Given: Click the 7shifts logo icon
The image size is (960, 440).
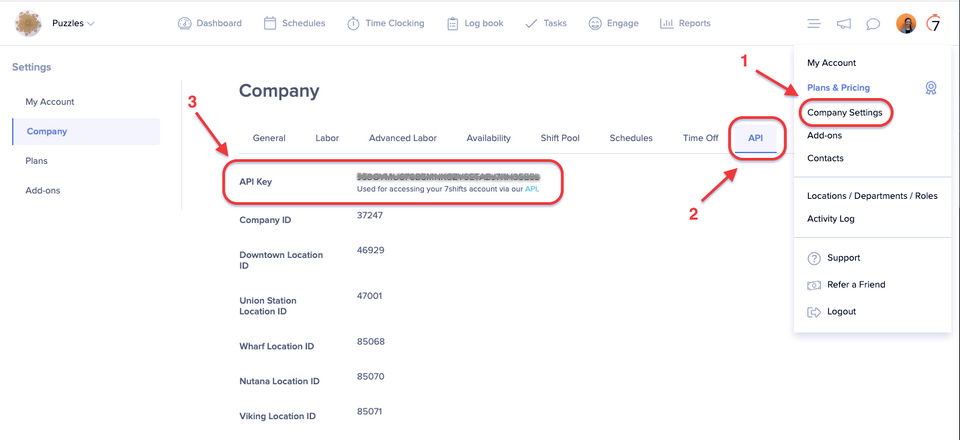Looking at the screenshot, I should click(933, 24).
